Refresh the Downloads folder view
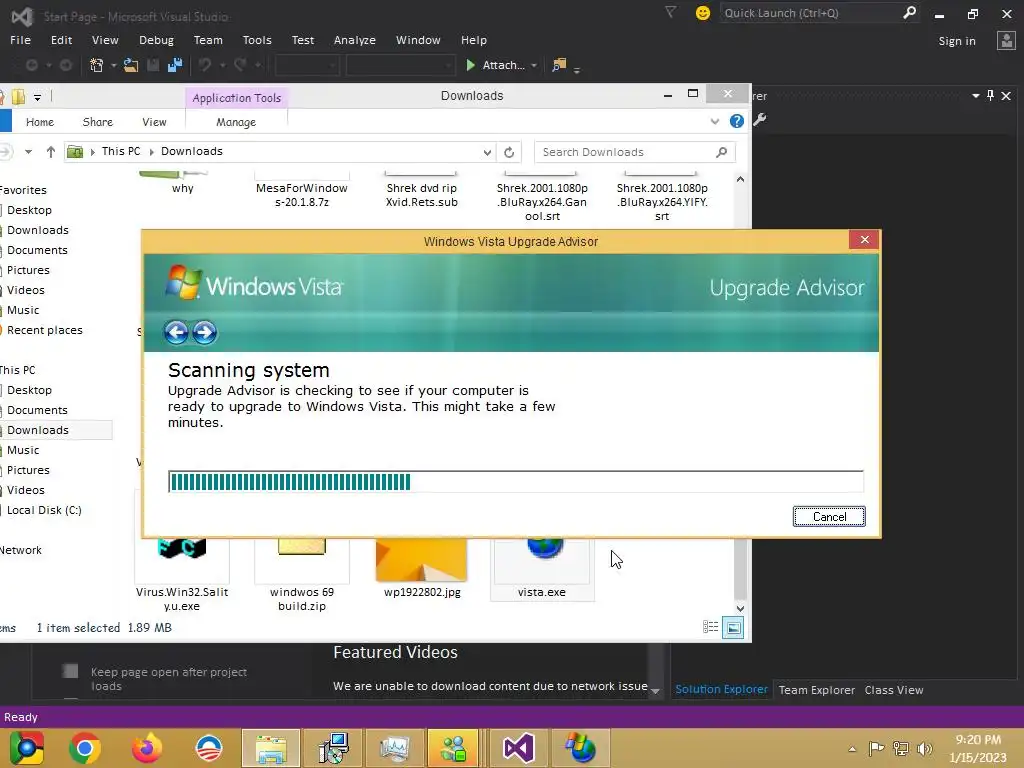The width and height of the screenshot is (1024, 768). pyautogui.click(x=509, y=152)
